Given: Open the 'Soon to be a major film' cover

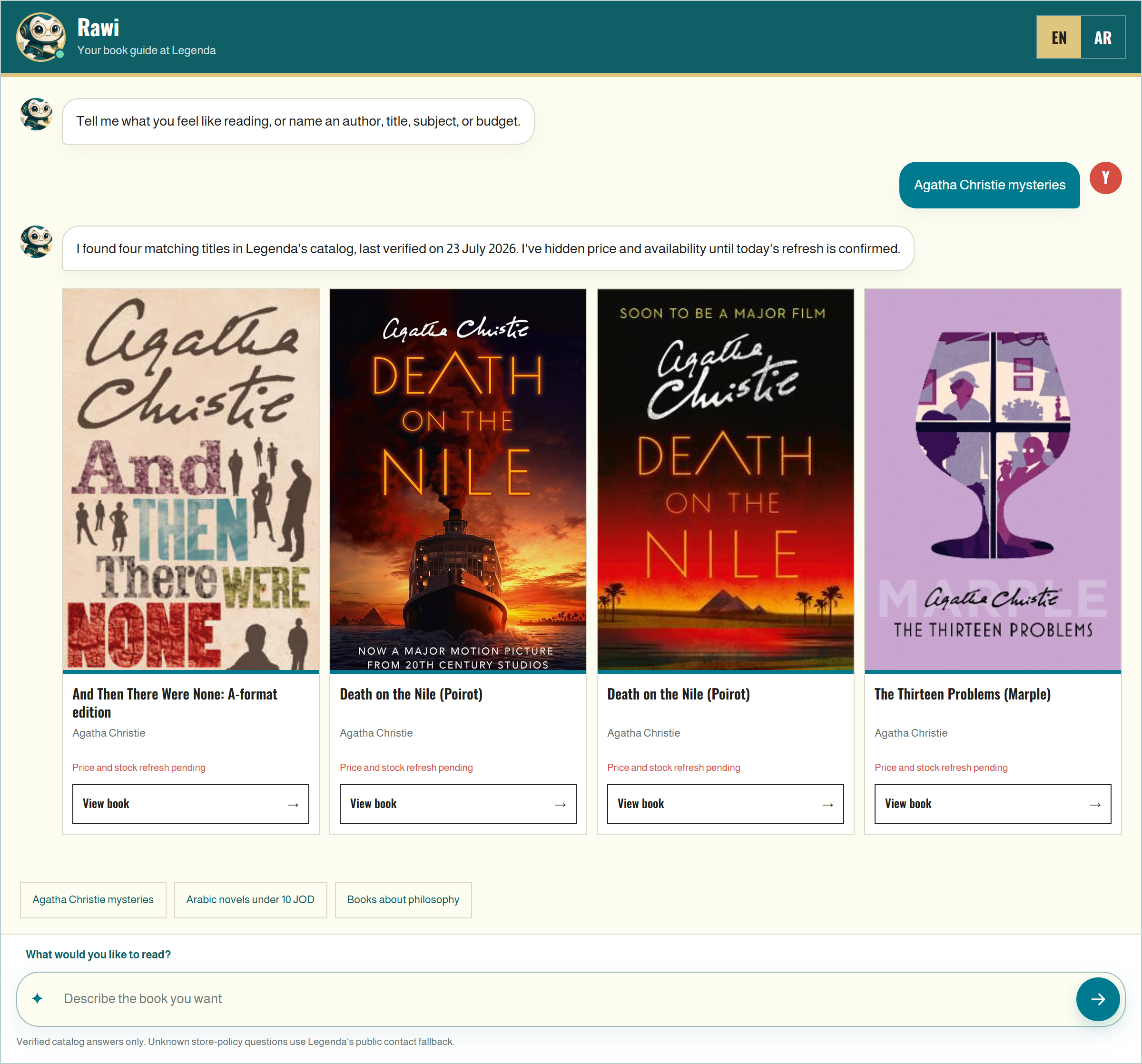Looking at the screenshot, I should click(726, 479).
